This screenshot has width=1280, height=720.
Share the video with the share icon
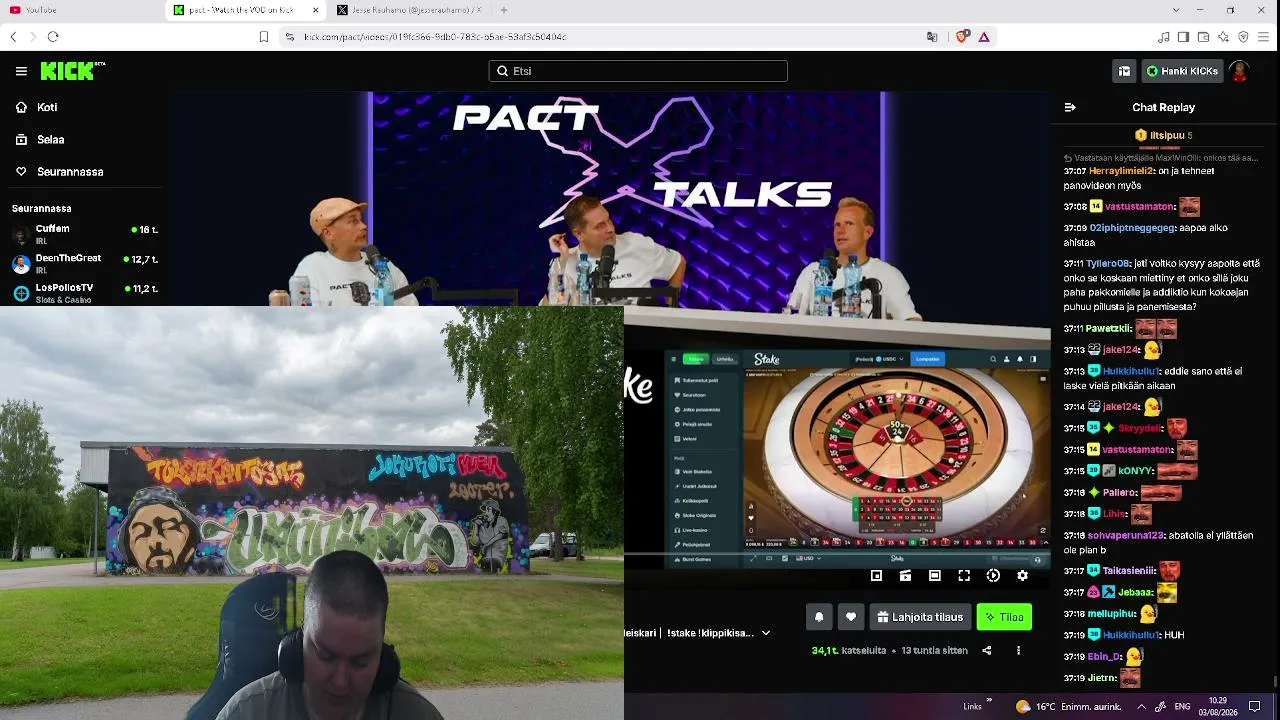click(987, 651)
